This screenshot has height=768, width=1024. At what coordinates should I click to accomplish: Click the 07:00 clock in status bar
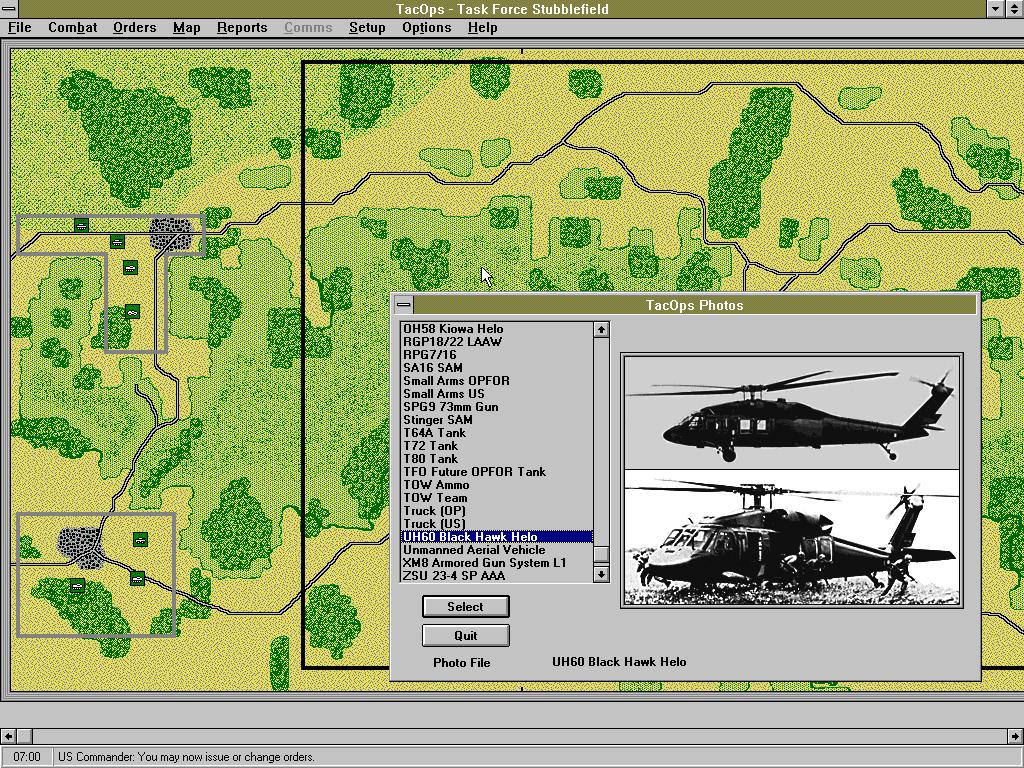(x=26, y=758)
